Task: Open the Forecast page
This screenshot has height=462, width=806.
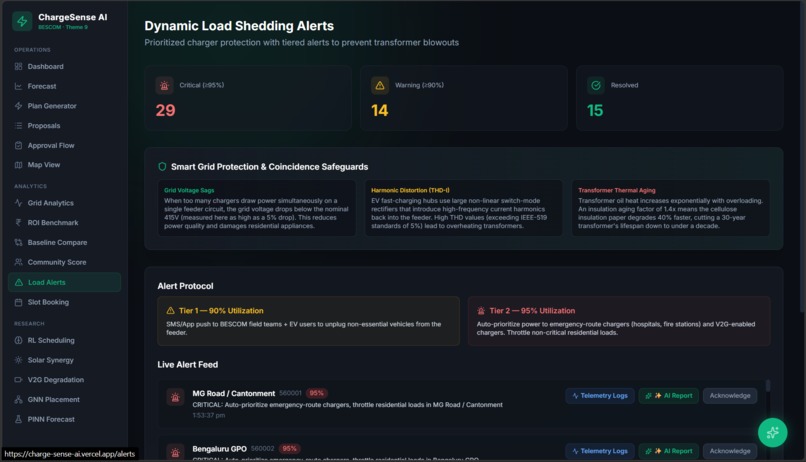Action: pyautogui.click(x=64, y=86)
